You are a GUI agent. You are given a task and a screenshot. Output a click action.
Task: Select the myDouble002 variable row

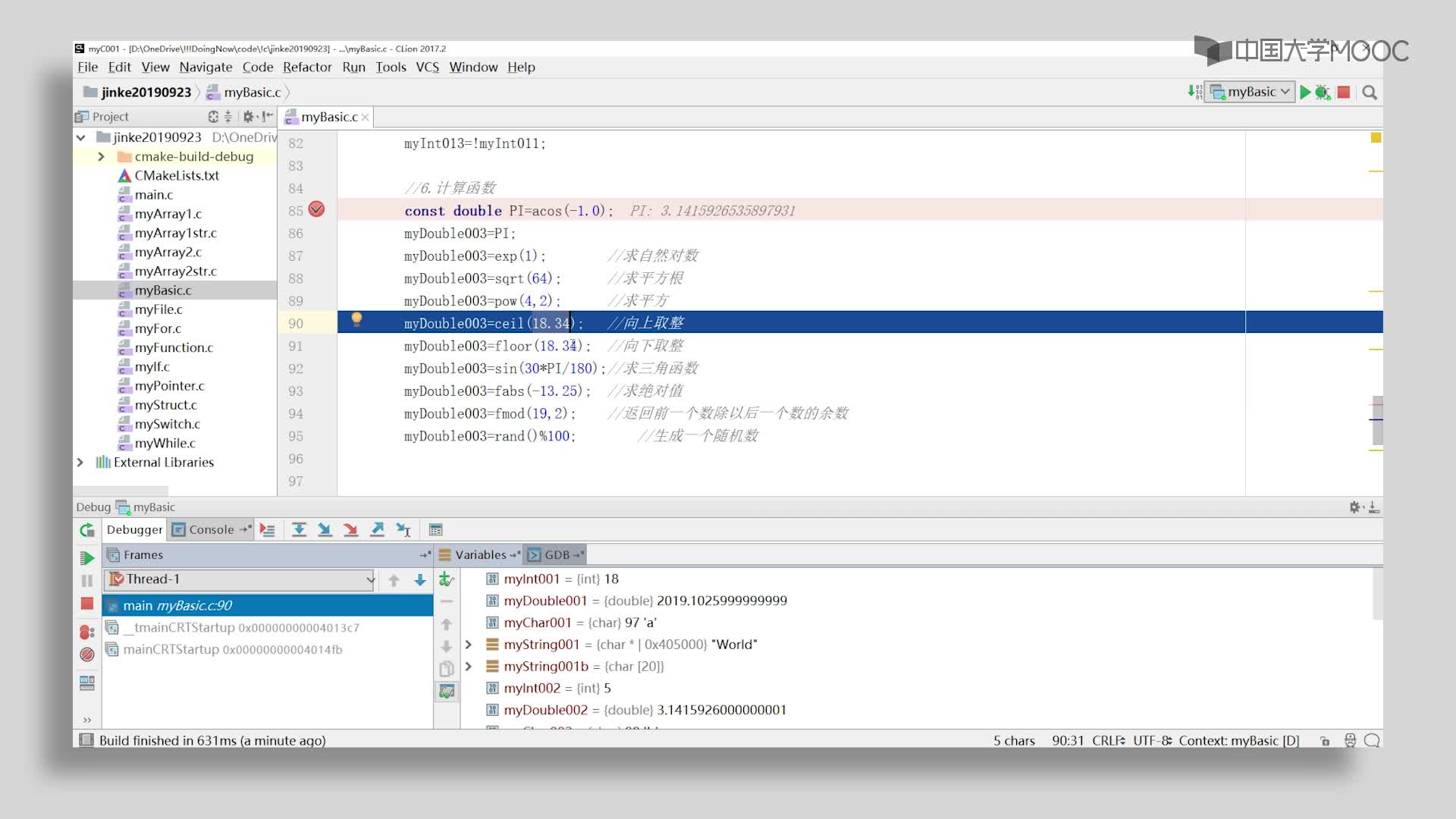918,711
